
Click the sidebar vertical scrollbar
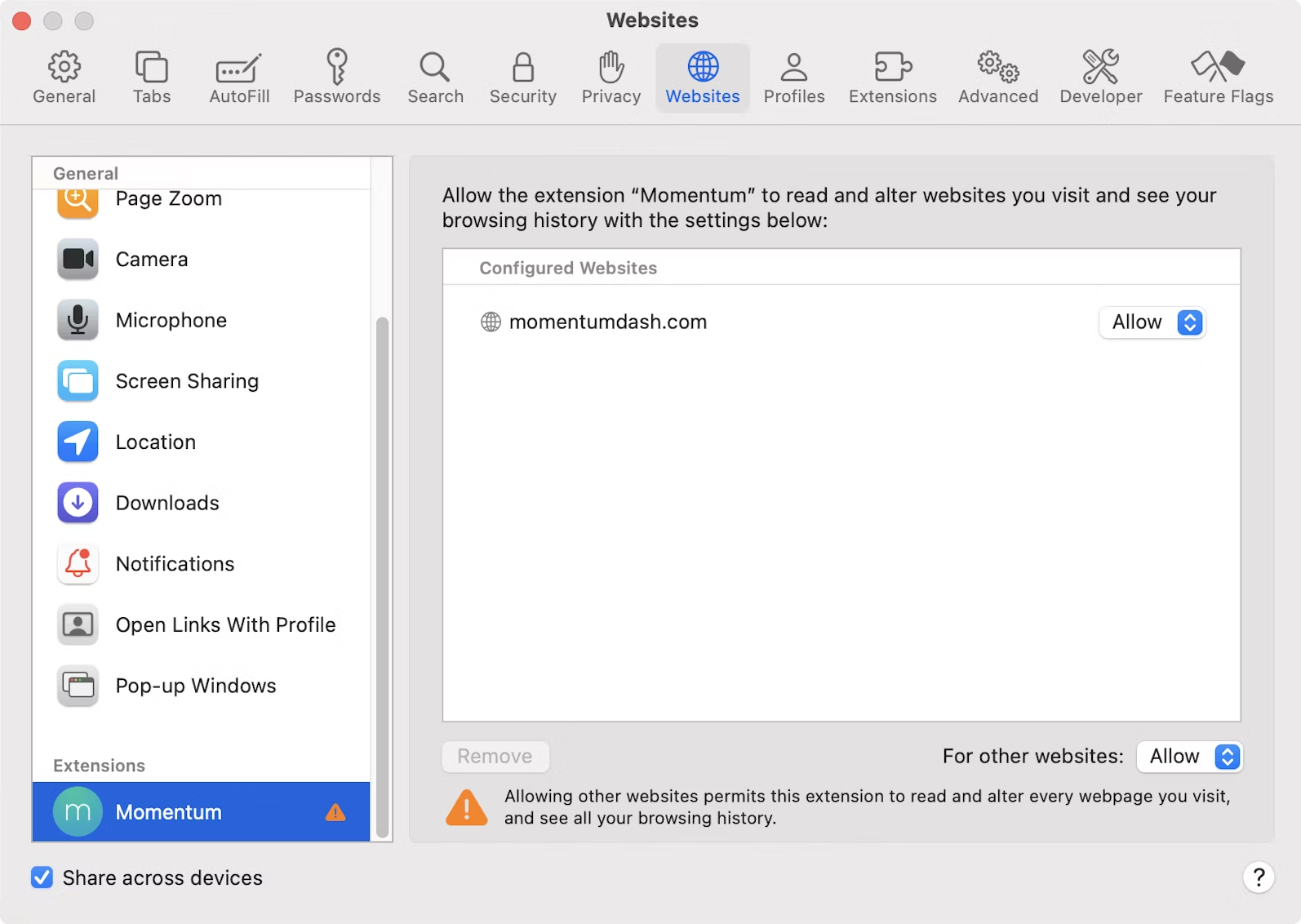click(x=382, y=578)
